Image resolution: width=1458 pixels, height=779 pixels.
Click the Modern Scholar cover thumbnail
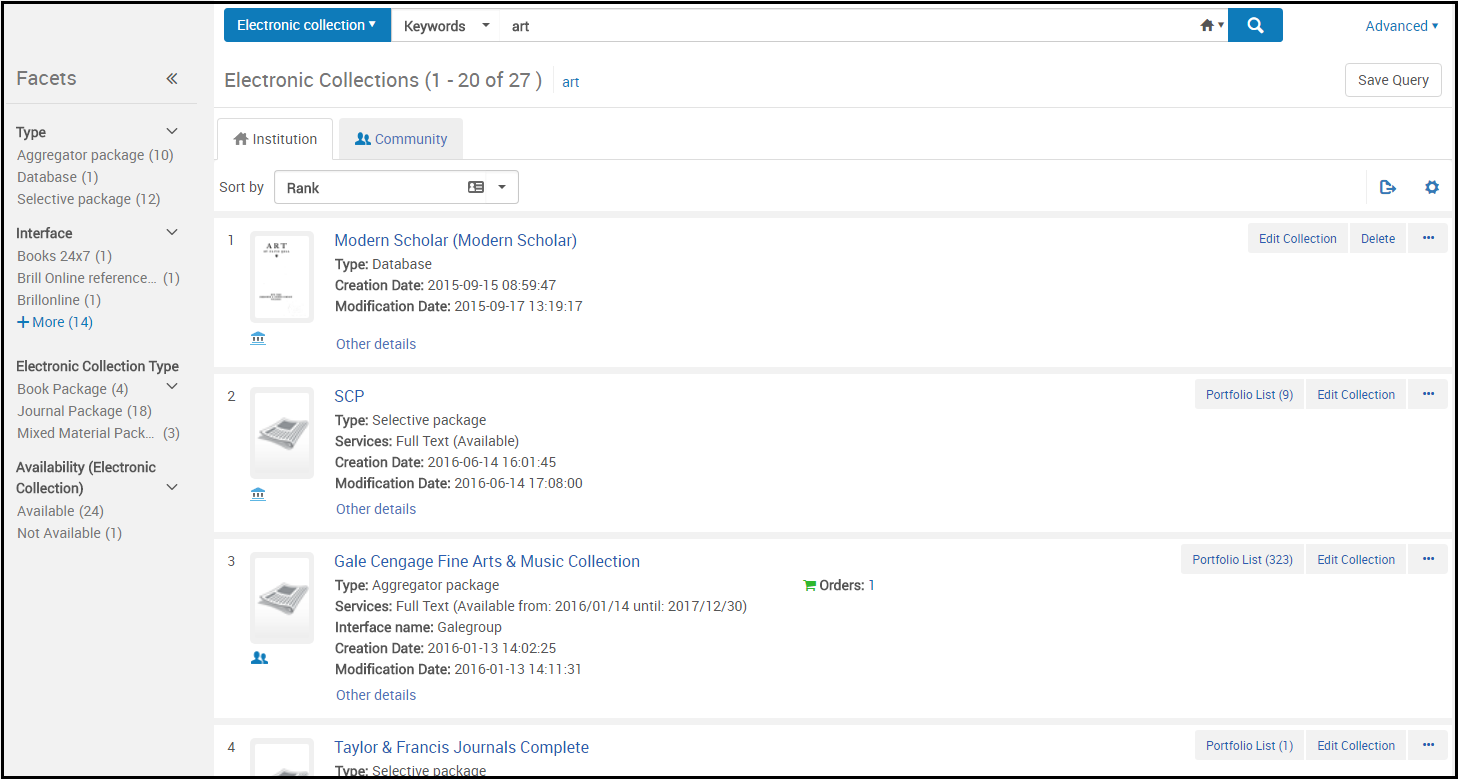[x=282, y=277]
